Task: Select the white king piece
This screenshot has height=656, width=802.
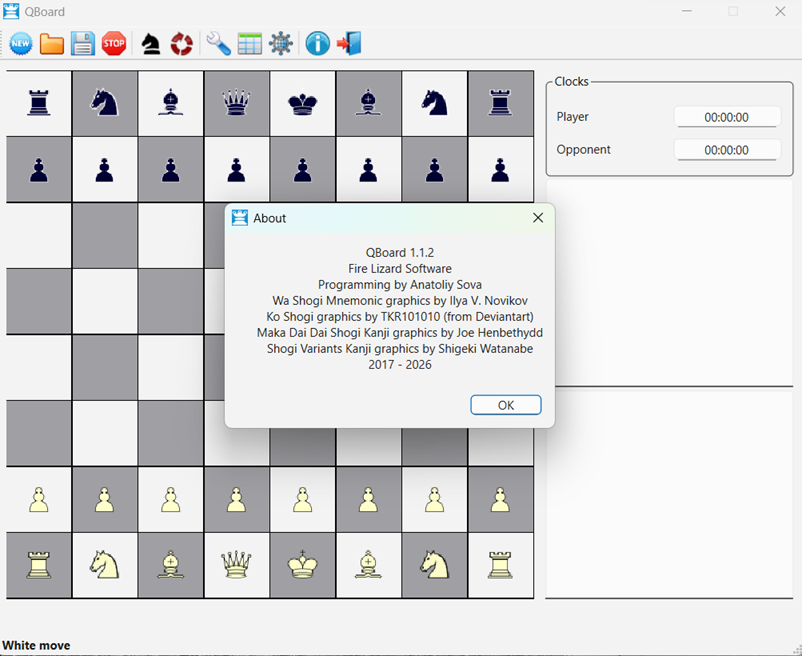Action: (302, 564)
